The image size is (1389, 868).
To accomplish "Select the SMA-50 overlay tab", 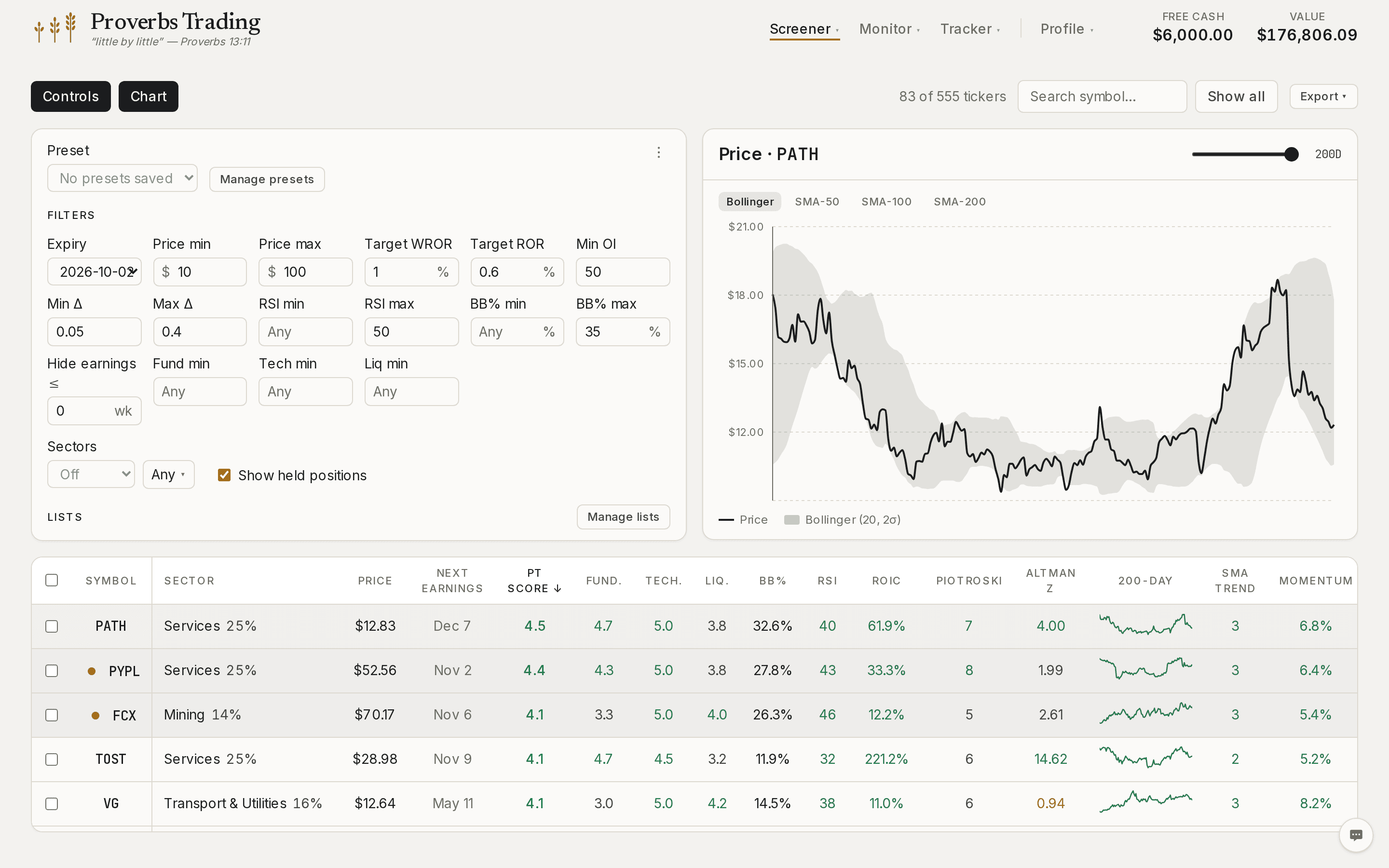I will point(817,202).
